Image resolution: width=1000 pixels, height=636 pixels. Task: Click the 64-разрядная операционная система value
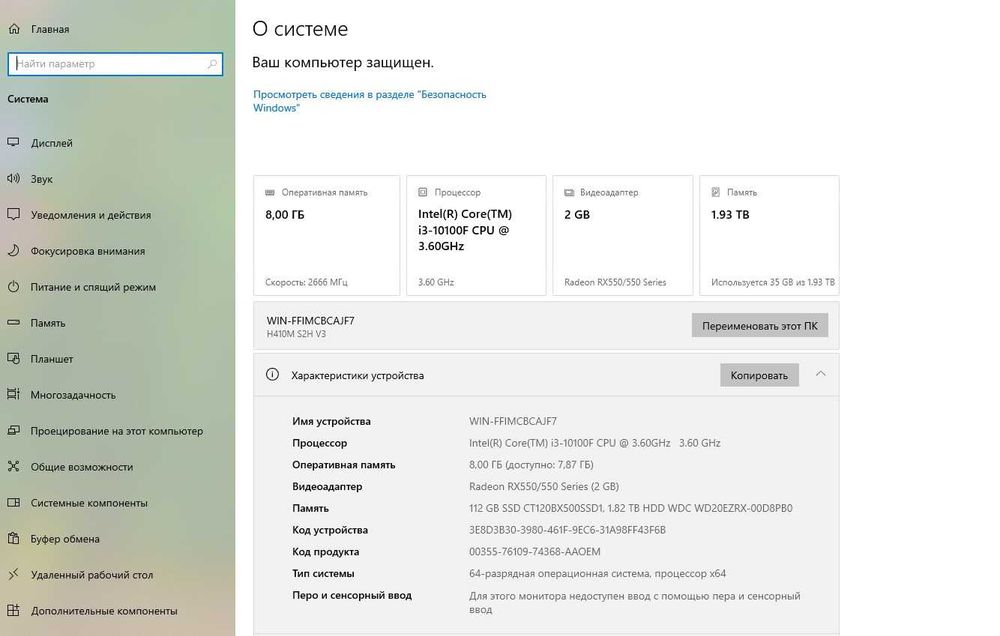597,573
